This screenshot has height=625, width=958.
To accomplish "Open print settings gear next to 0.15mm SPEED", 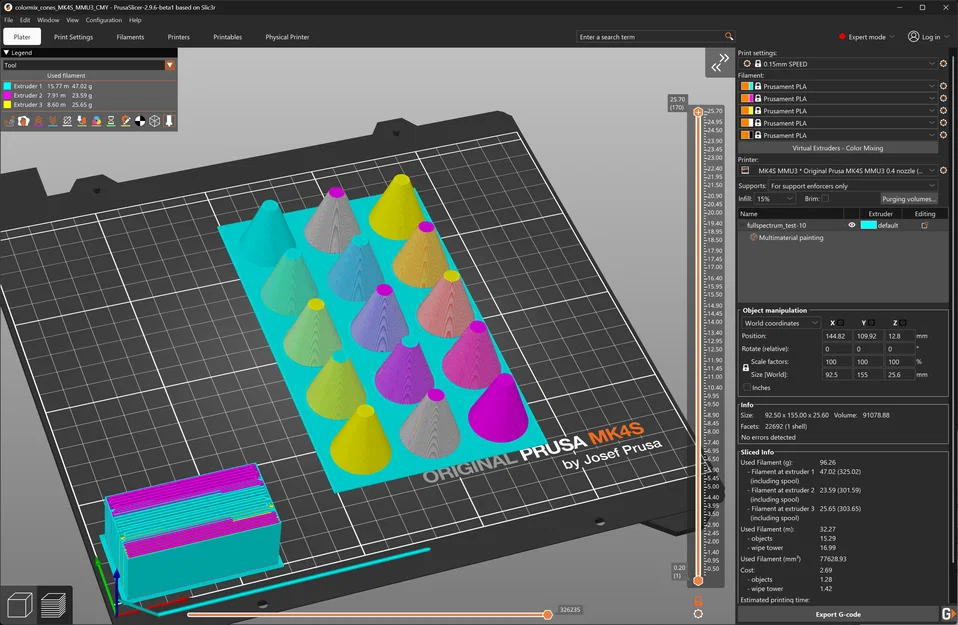I will click(943, 64).
